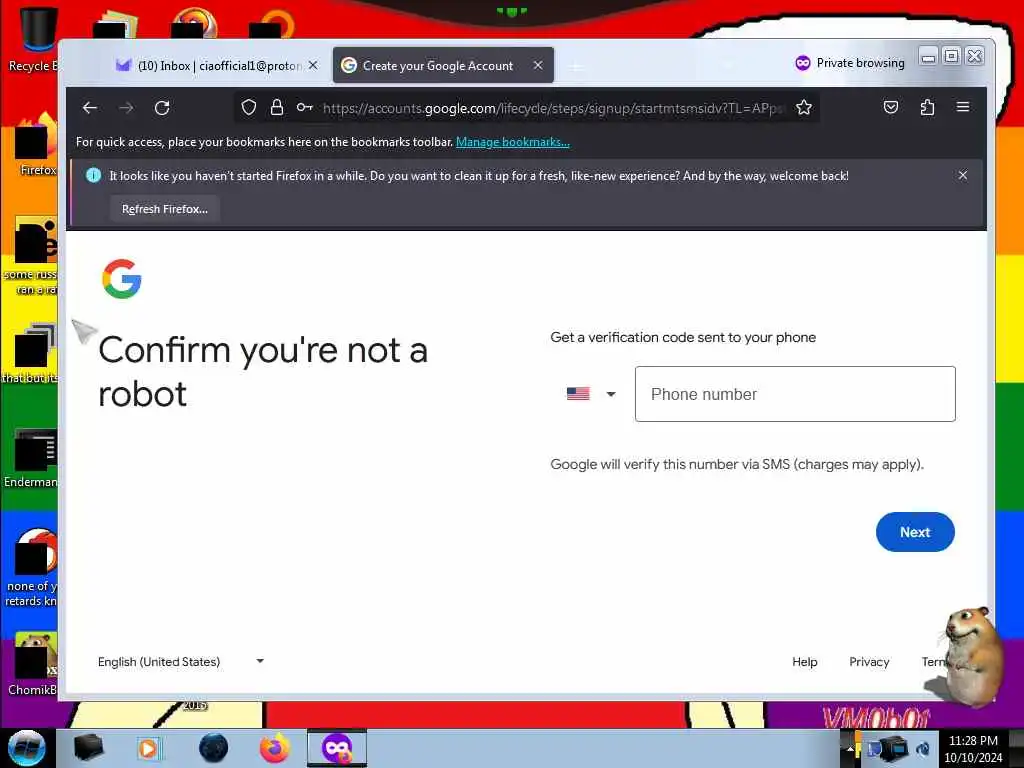Click the Private browsing mask indicator

(x=850, y=63)
